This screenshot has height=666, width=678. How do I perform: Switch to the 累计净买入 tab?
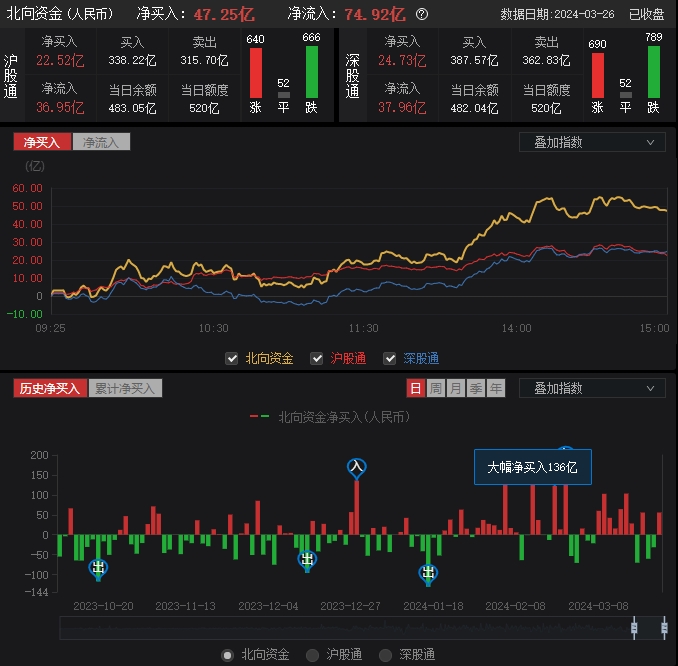[125, 388]
